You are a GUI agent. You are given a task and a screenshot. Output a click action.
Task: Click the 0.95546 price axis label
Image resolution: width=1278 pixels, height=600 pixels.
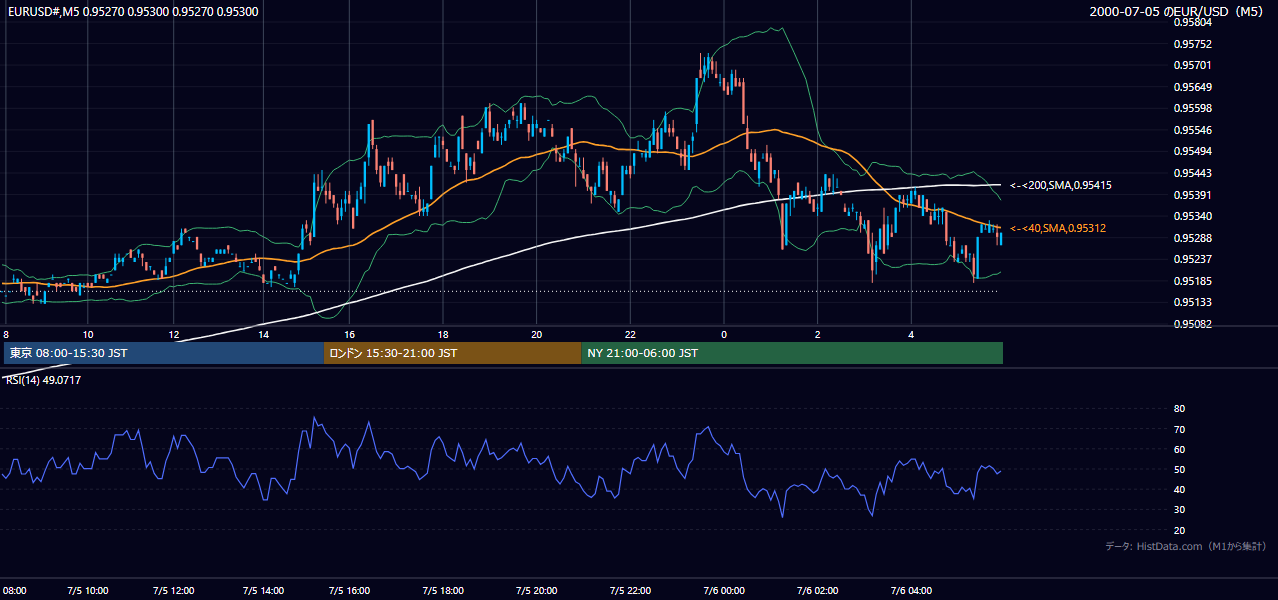click(x=1192, y=130)
